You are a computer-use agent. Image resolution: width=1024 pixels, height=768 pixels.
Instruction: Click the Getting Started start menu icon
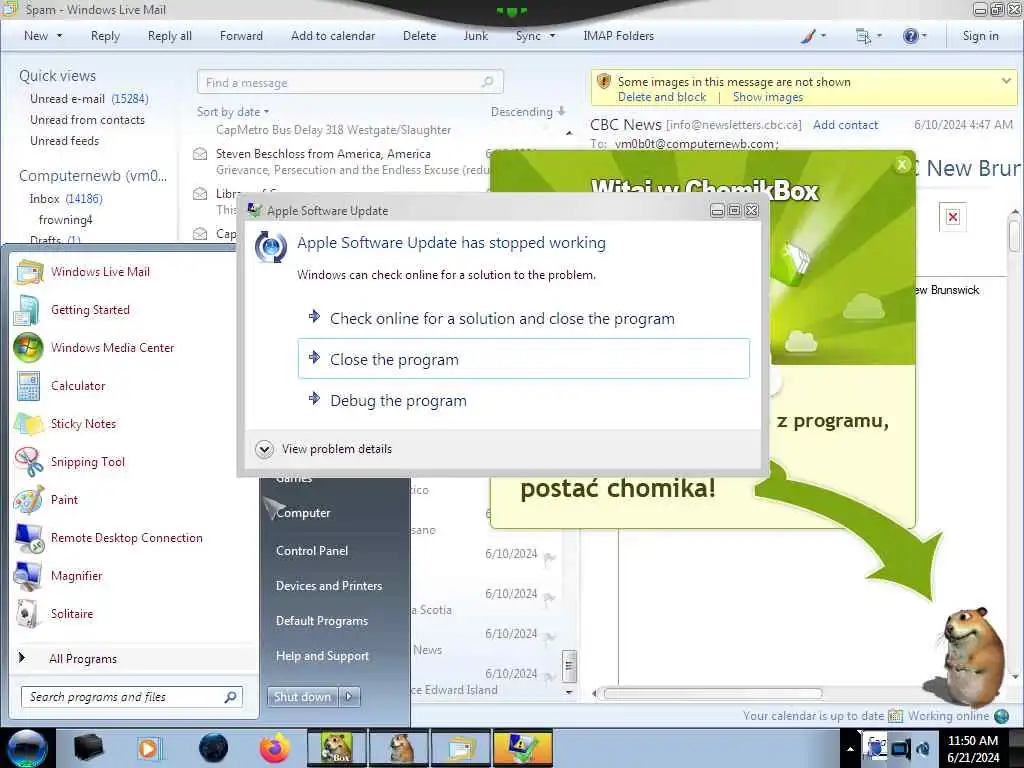pyautogui.click(x=28, y=310)
